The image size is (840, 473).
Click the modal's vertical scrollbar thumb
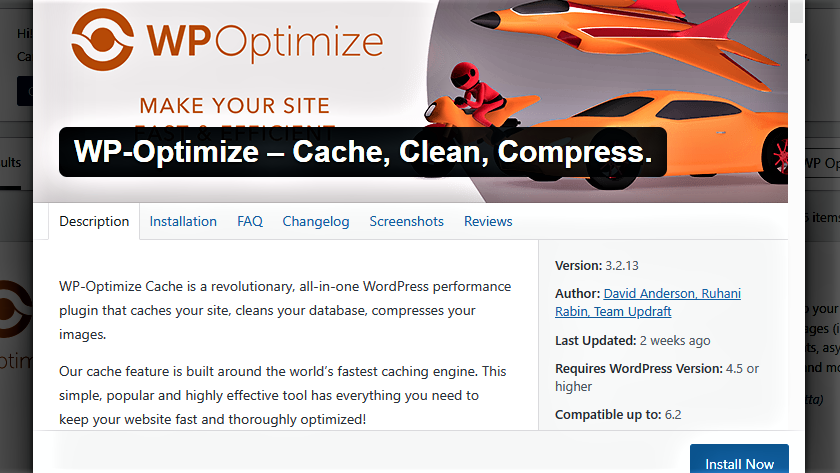point(797,11)
